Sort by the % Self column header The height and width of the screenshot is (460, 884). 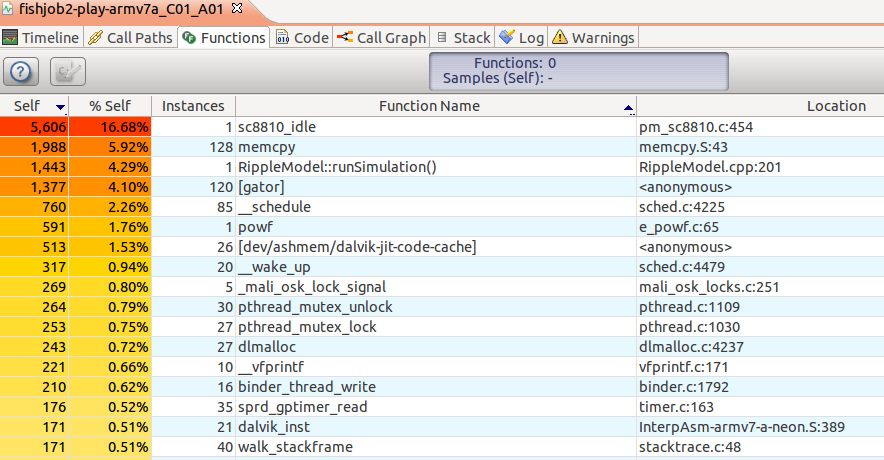coord(114,106)
